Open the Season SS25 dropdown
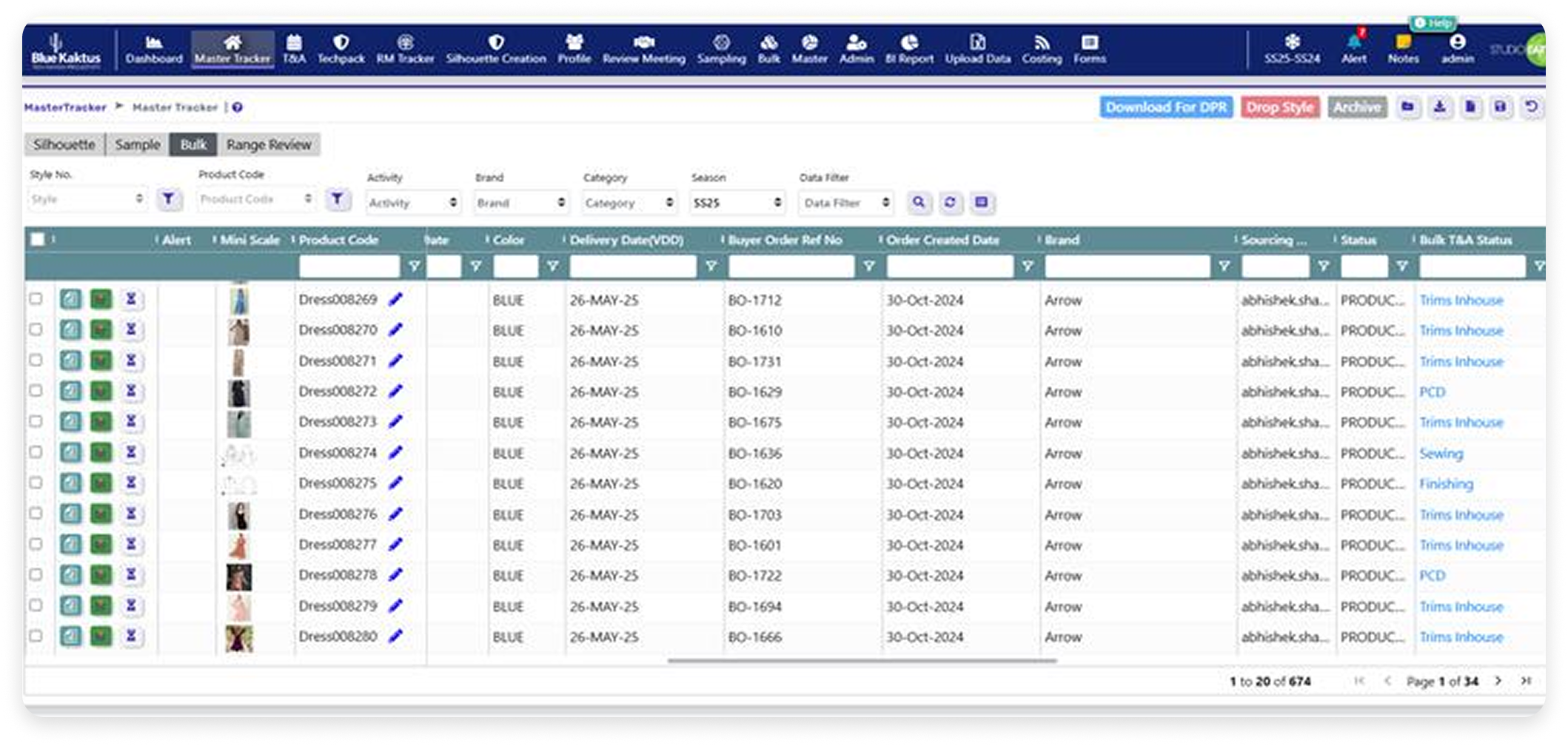The width and height of the screenshot is (1568, 746). (x=737, y=202)
